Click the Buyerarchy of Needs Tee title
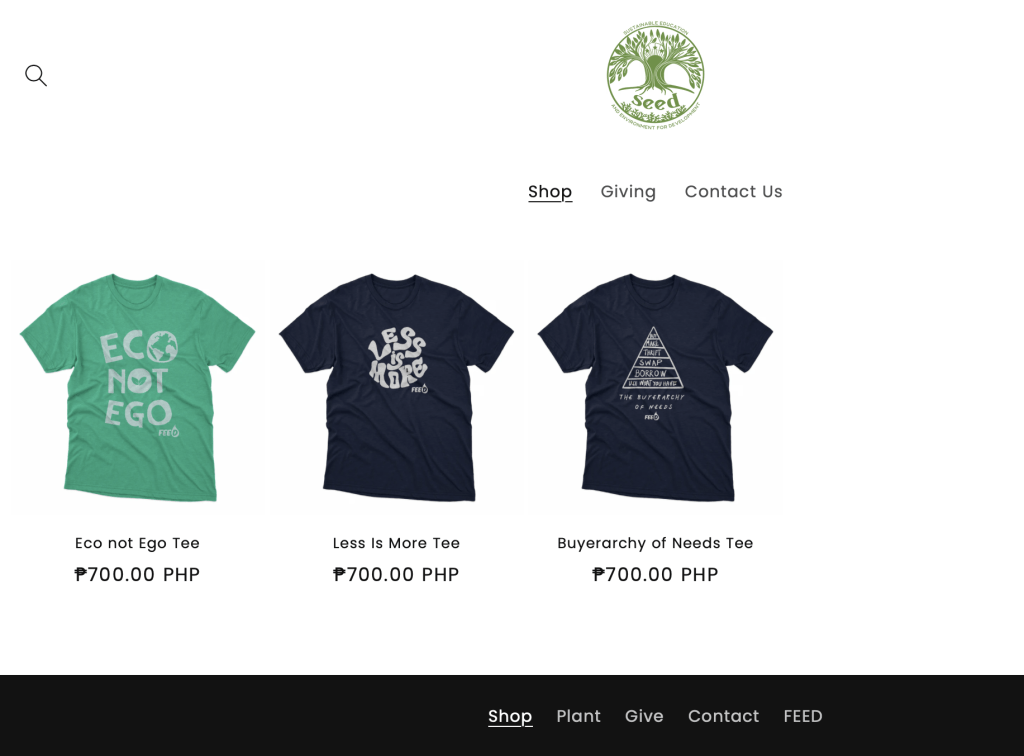The width and height of the screenshot is (1024, 756). click(655, 543)
